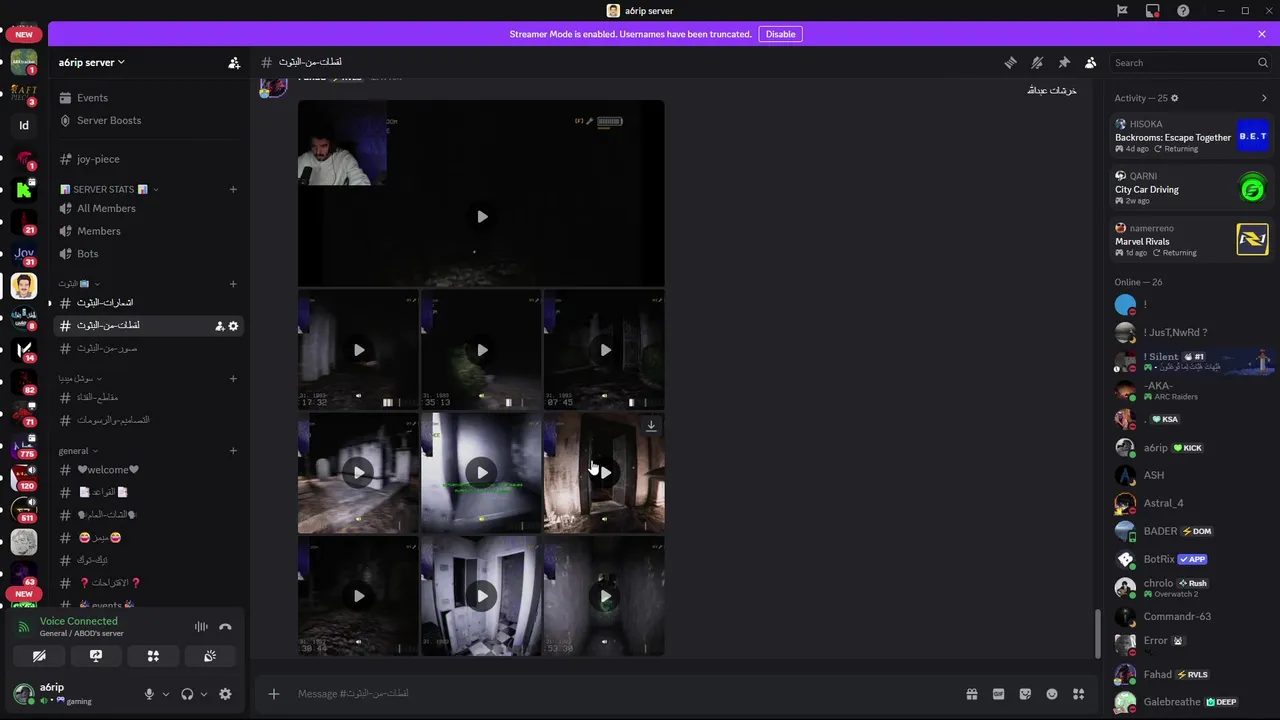Open the sticker picker
Screen dimensions: 1280x720
tap(1025, 694)
